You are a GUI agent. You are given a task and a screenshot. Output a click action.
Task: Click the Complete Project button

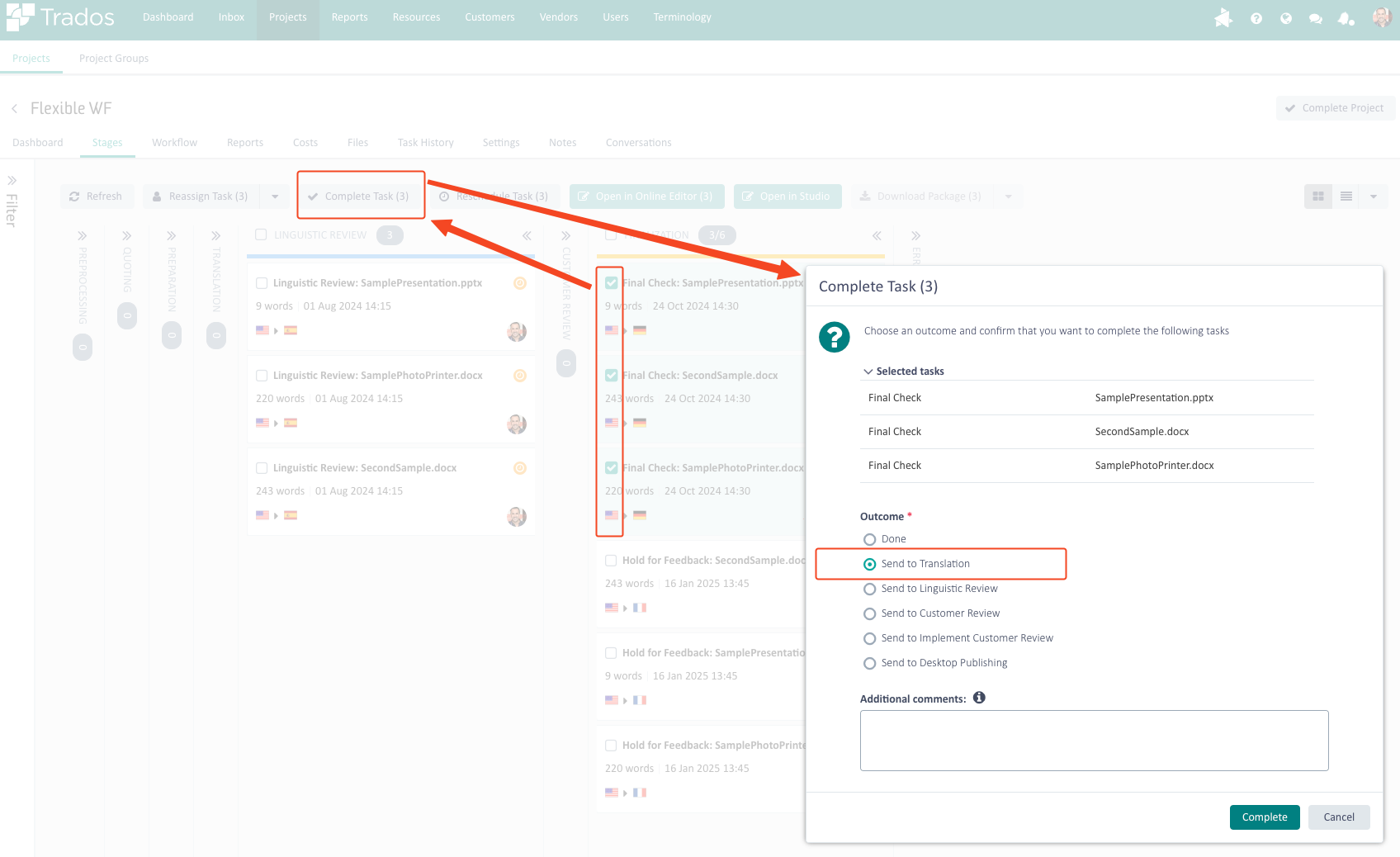(x=1336, y=108)
